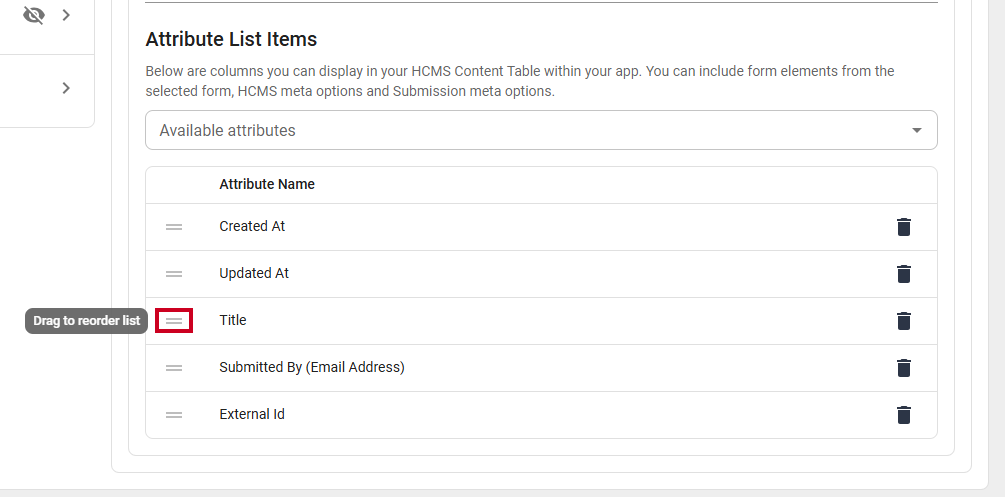Click the Available attributes dropdown arrow
This screenshot has width=1005, height=497.
pos(917,131)
